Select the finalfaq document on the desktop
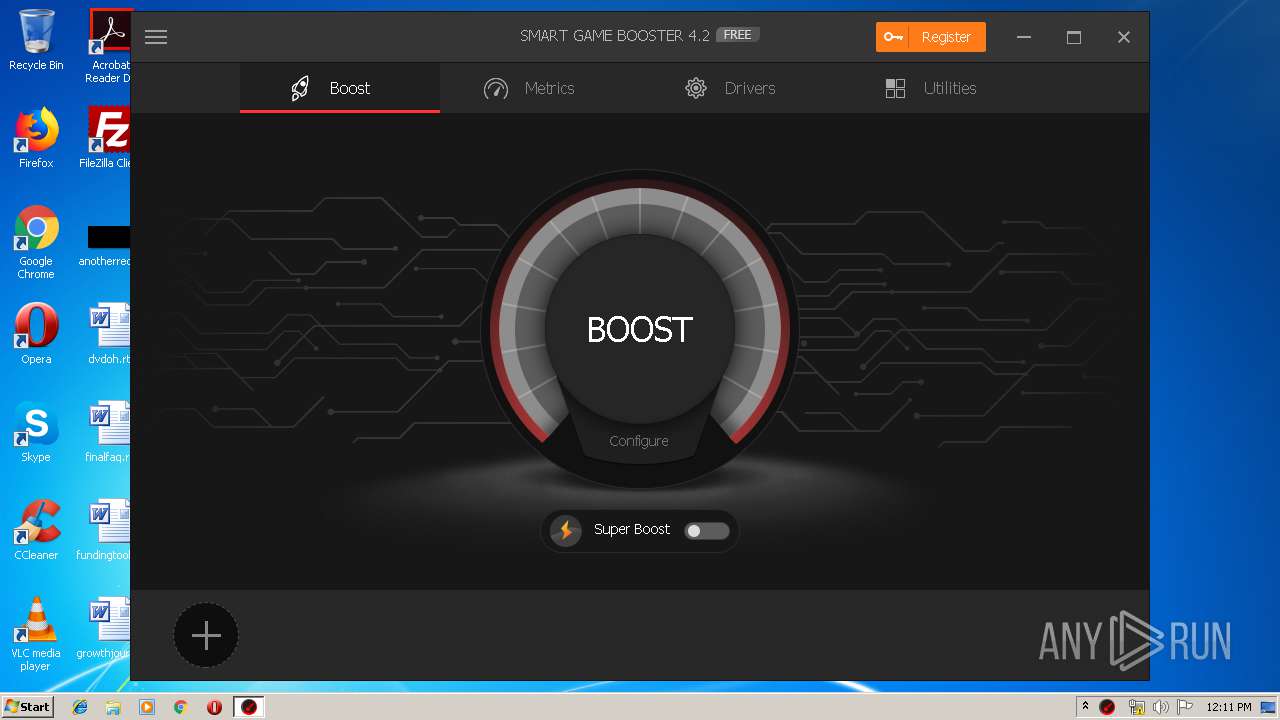 [108, 432]
